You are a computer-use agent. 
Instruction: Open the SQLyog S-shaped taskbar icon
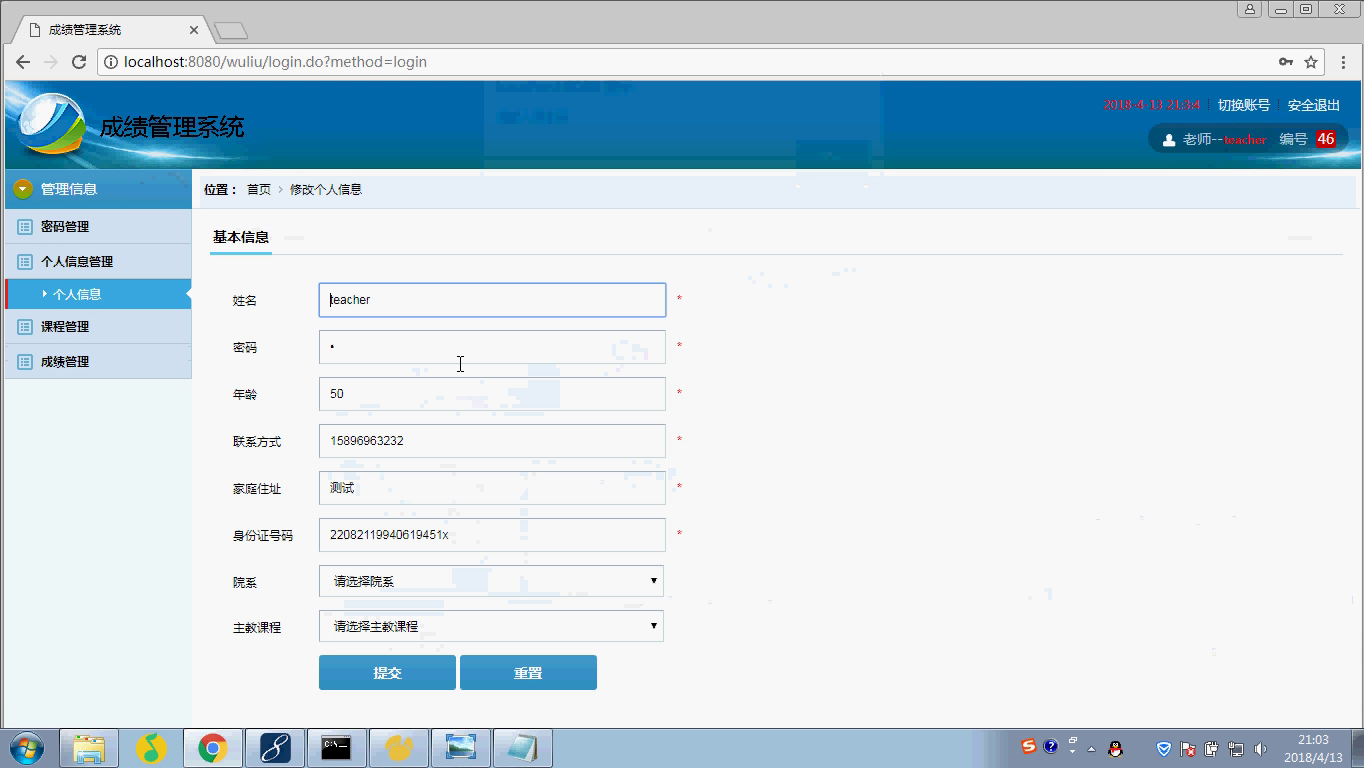coord(274,747)
